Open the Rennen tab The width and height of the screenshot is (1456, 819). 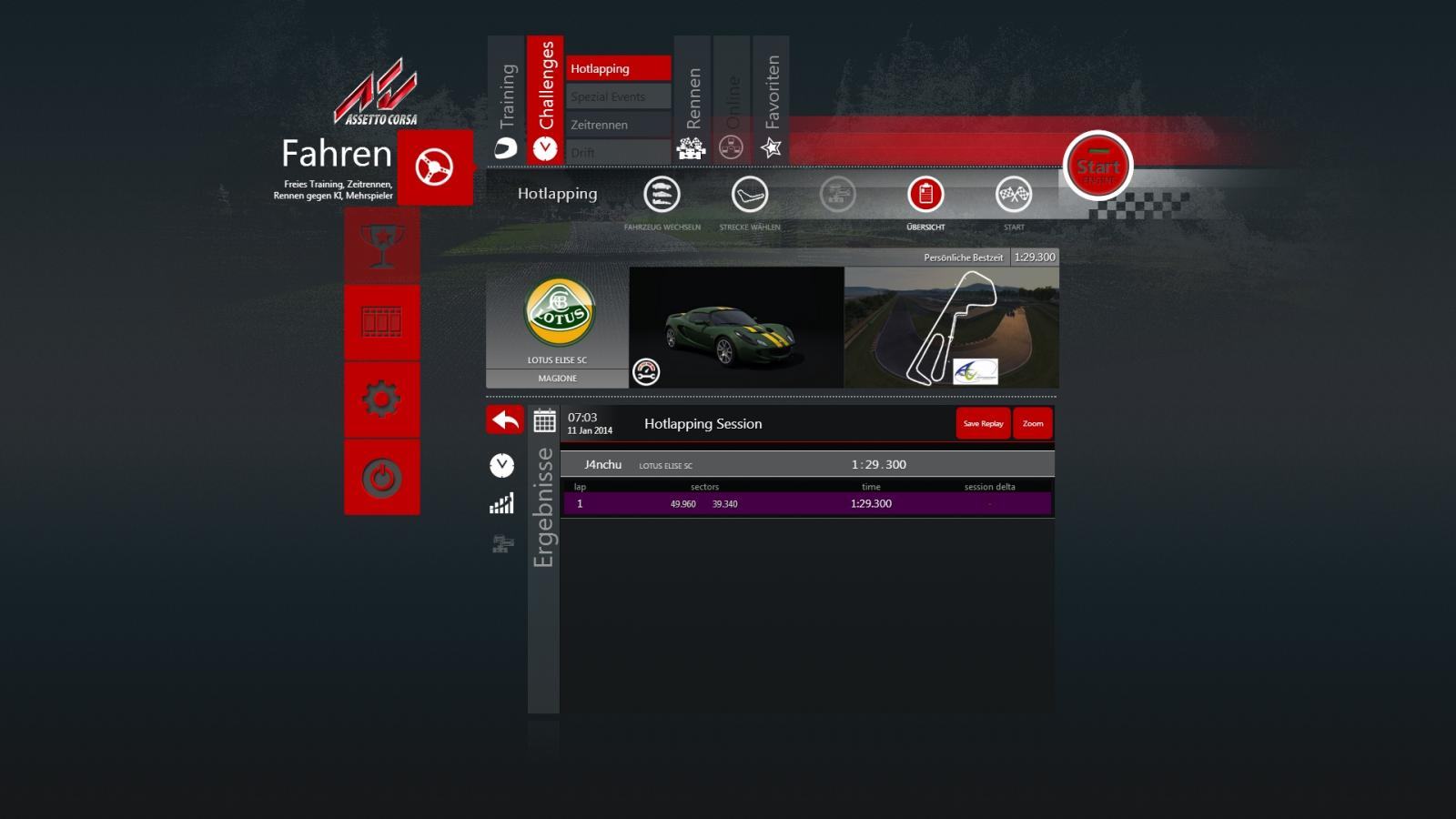click(x=693, y=100)
